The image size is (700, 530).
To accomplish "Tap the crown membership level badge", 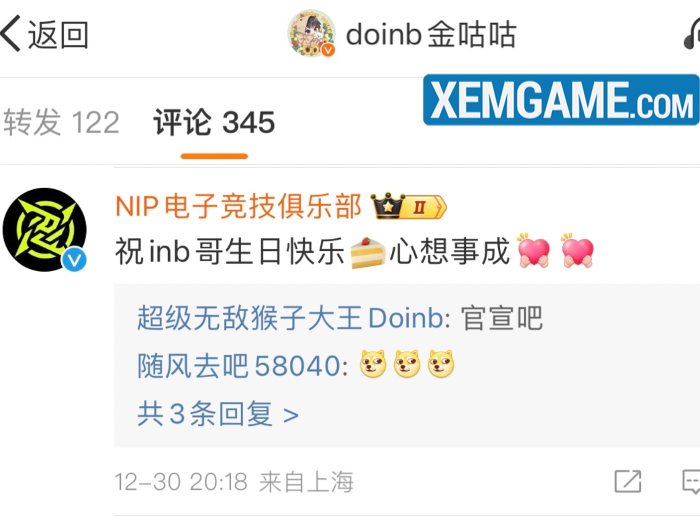I will tap(409, 206).
